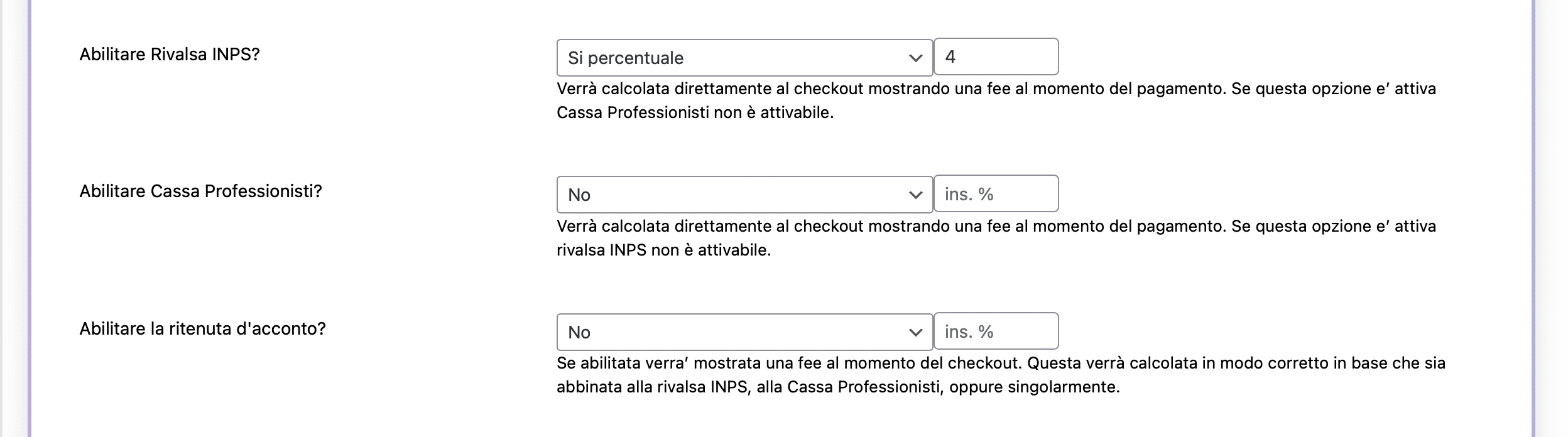Open the ritenuta d'acconto 'No' dropdown
Image resolution: width=1568 pixels, height=437 pixels.
point(722,332)
